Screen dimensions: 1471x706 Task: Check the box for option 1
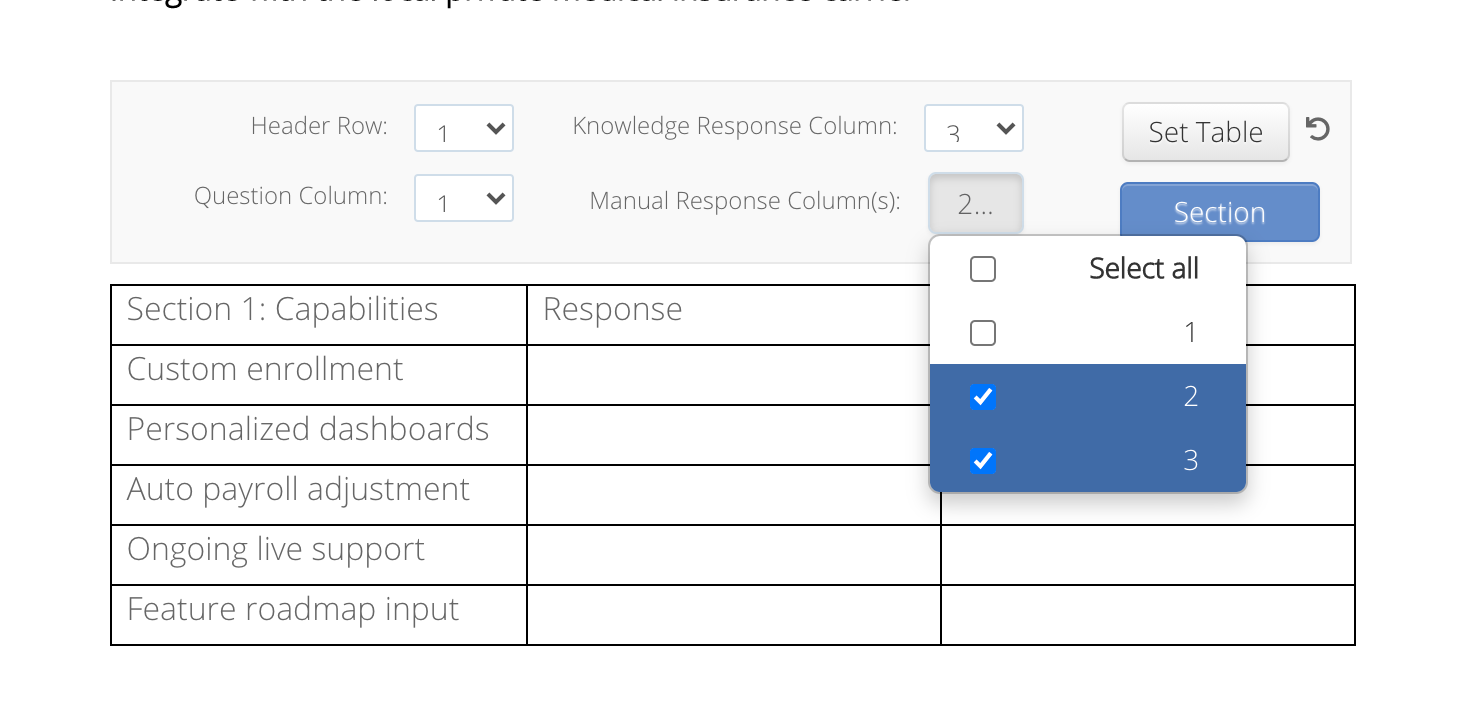click(982, 332)
